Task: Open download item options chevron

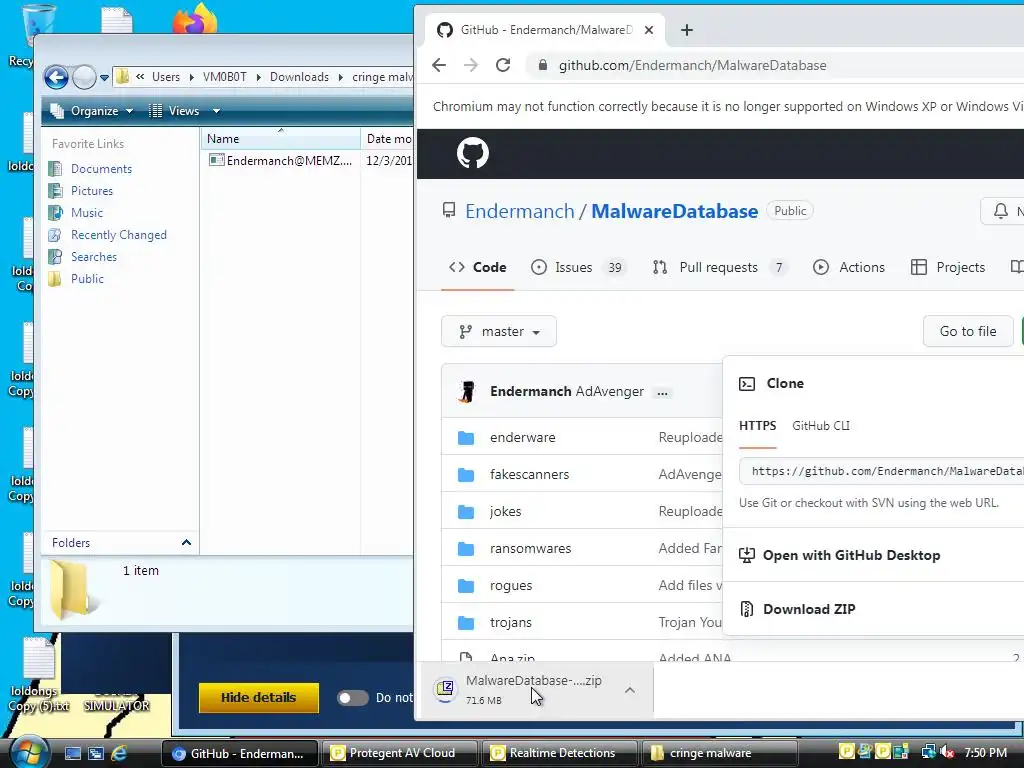Action: coord(630,690)
